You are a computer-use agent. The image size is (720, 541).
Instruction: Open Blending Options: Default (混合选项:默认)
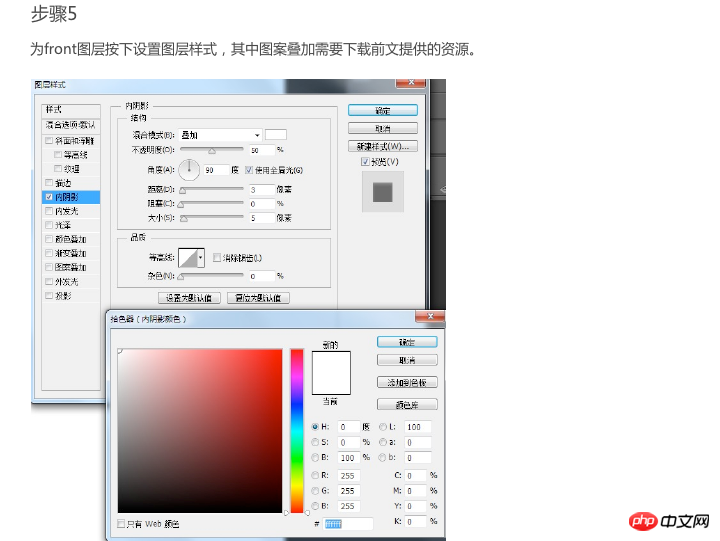pyautogui.click(x=71, y=125)
